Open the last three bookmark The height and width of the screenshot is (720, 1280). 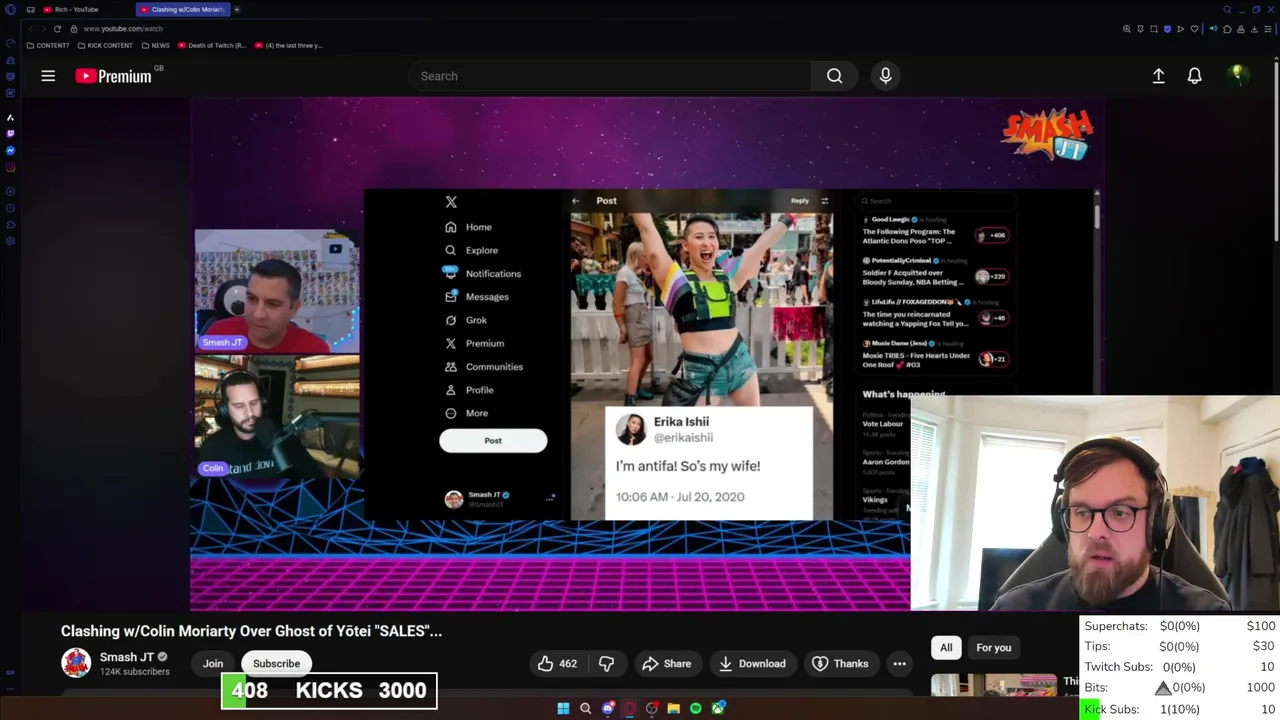click(x=289, y=45)
